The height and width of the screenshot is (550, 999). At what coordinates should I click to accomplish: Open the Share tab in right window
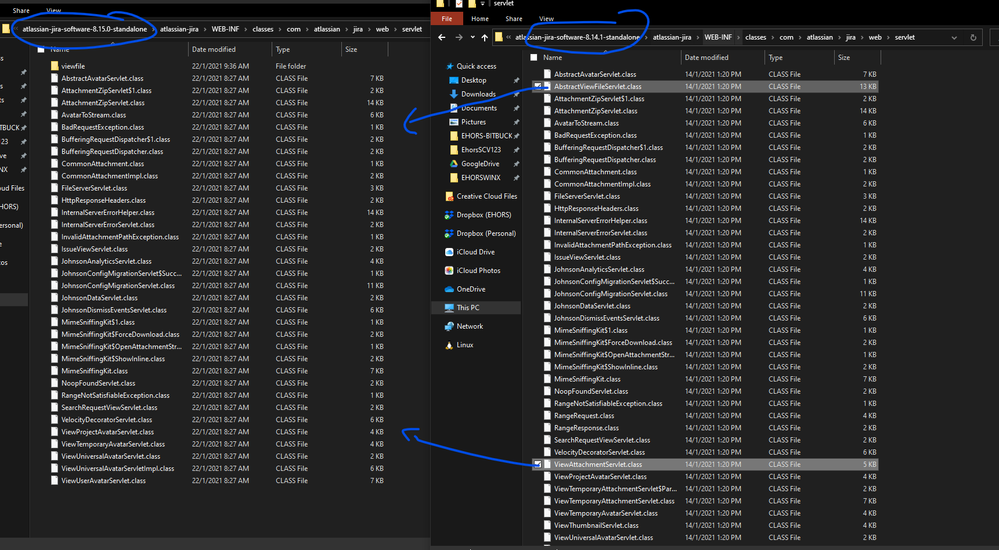click(x=514, y=19)
